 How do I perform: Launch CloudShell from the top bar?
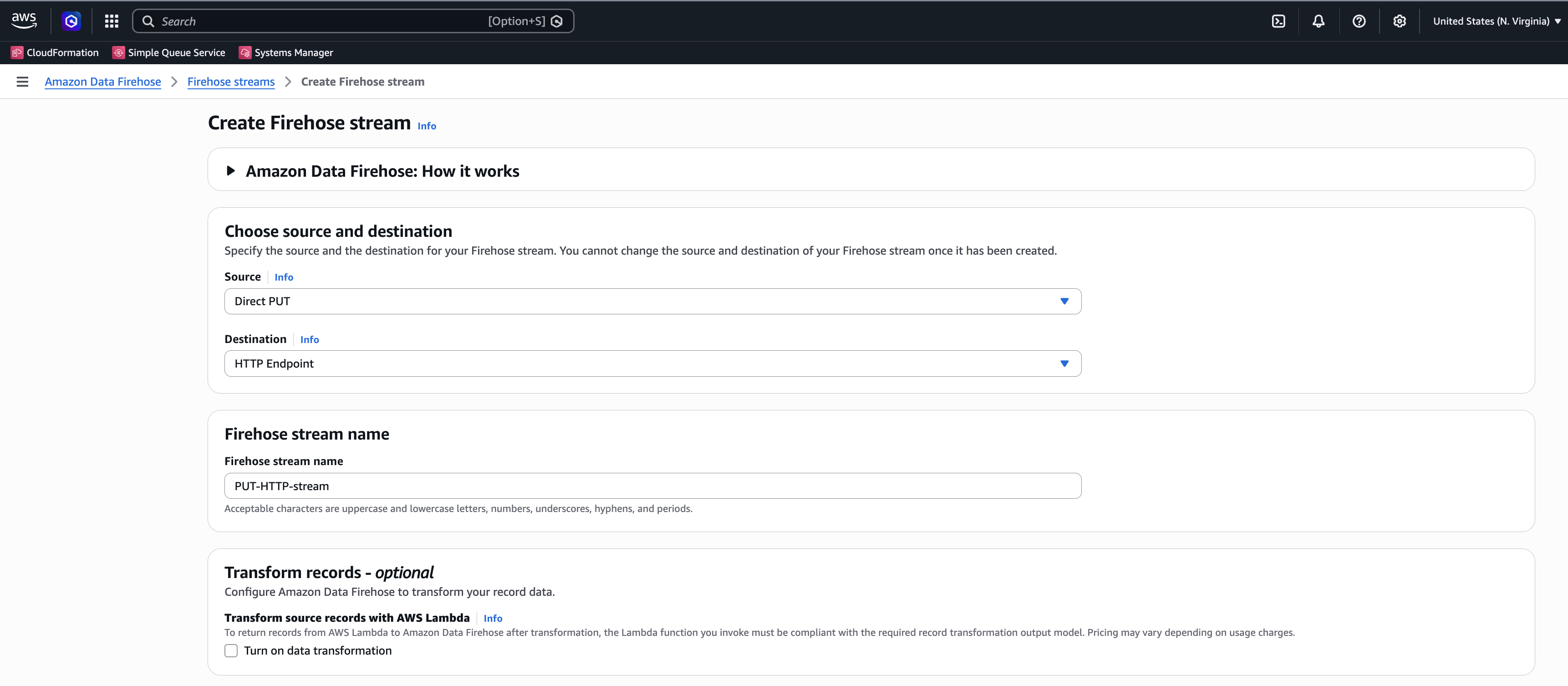tap(1278, 20)
